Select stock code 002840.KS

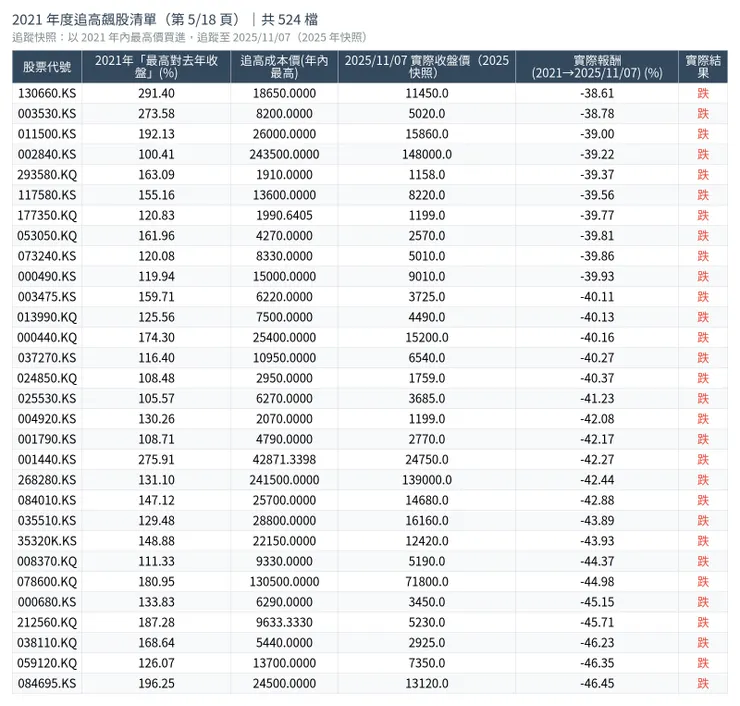point(47,154)
